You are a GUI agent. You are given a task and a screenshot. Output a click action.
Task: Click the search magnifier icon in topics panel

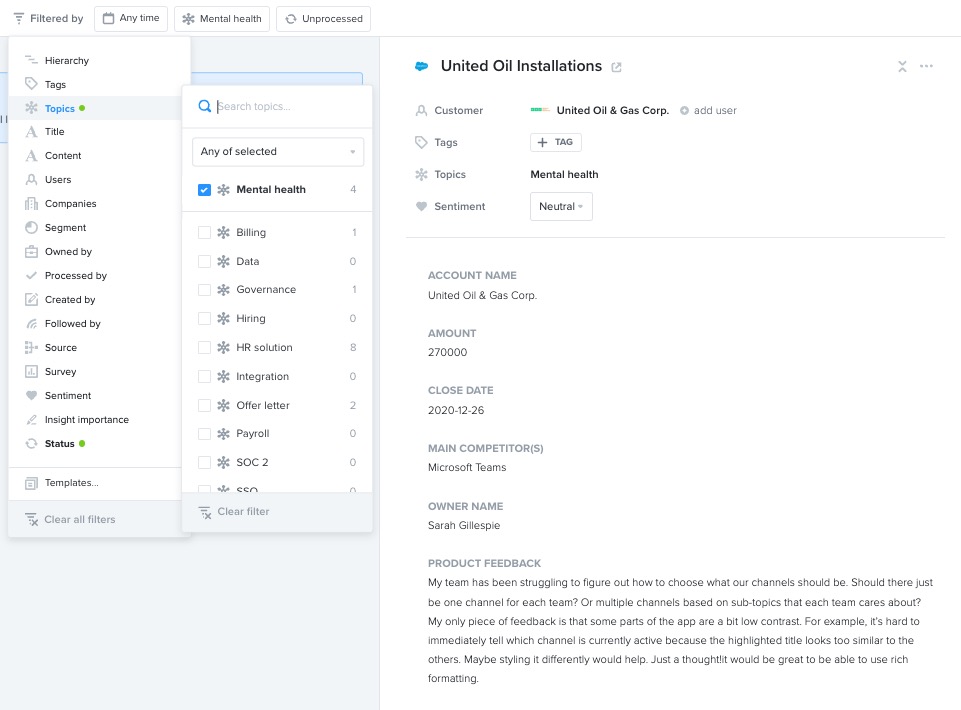205,106
